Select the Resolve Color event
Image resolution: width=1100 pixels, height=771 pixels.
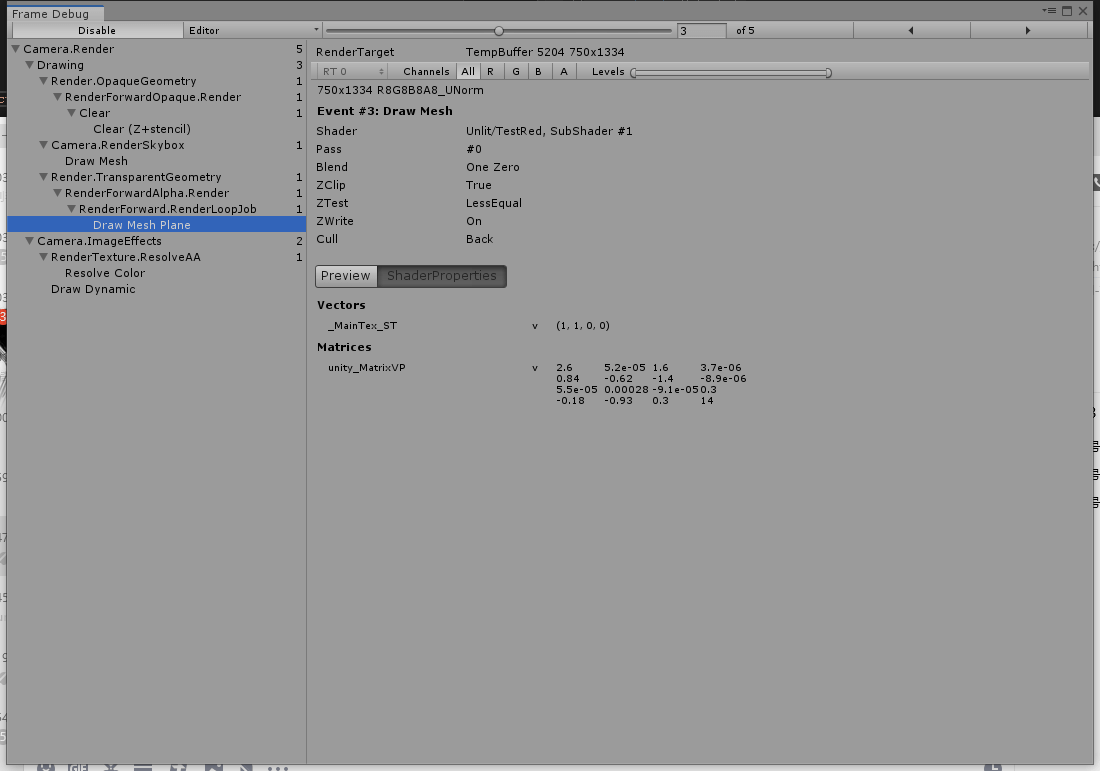[x=105, y=273]
